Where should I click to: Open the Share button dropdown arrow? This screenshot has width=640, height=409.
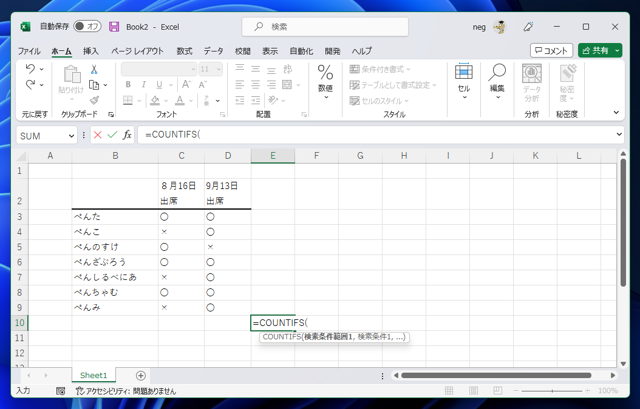click(x=617, y=51)
